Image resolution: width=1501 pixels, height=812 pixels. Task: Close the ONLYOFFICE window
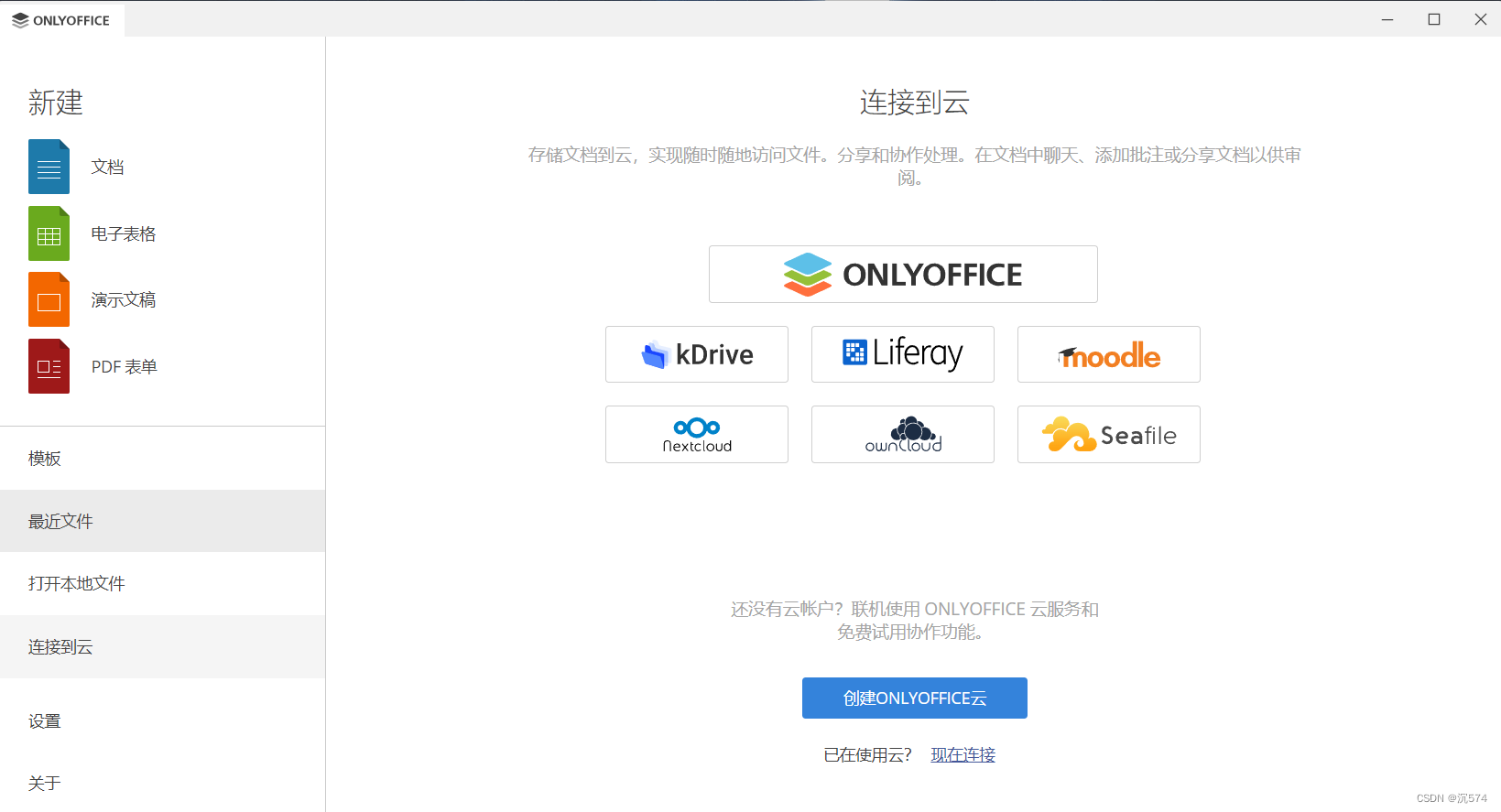1480,19
